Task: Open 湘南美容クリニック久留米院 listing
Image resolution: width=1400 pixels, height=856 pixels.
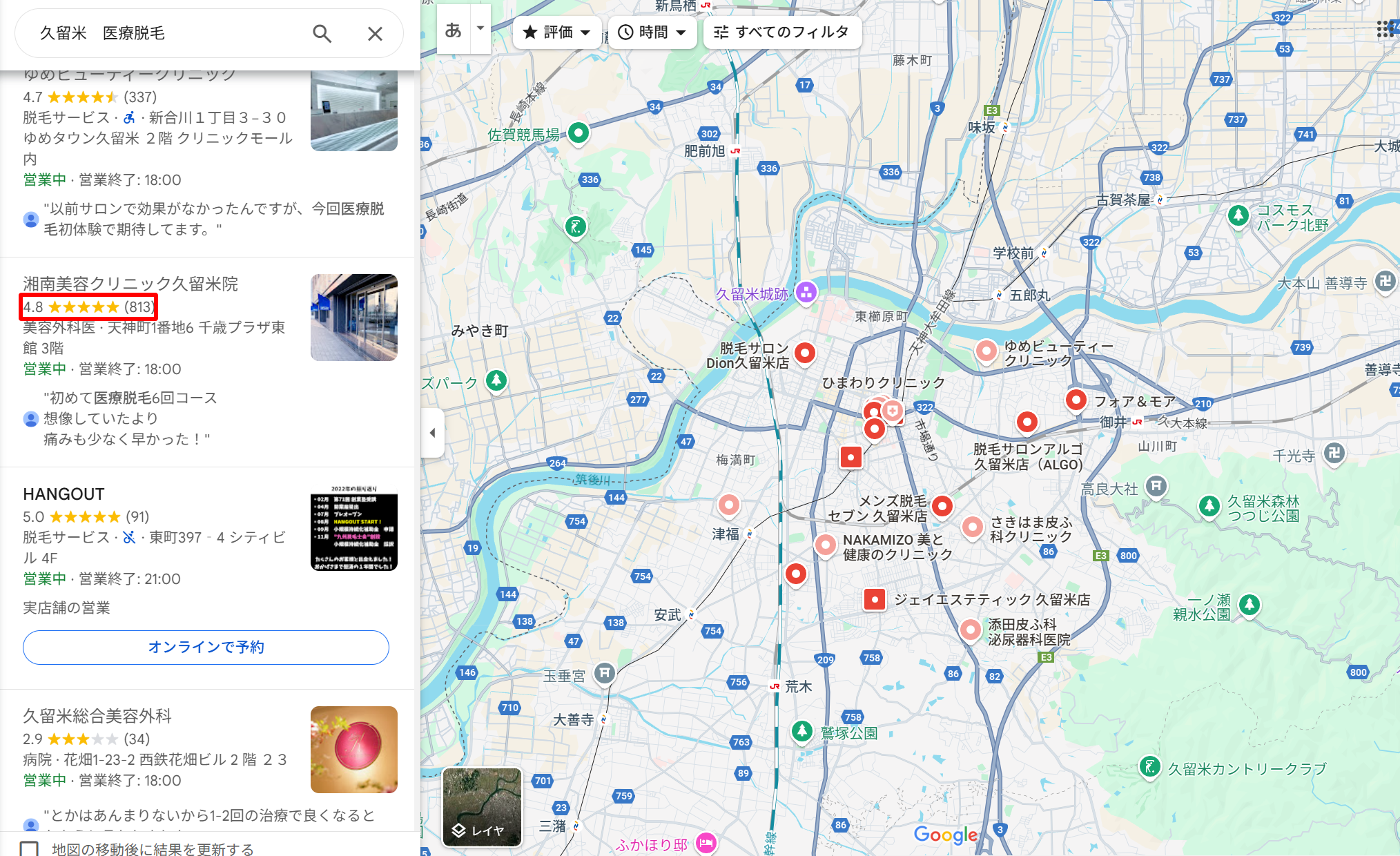Action: [x=130, y=284]
